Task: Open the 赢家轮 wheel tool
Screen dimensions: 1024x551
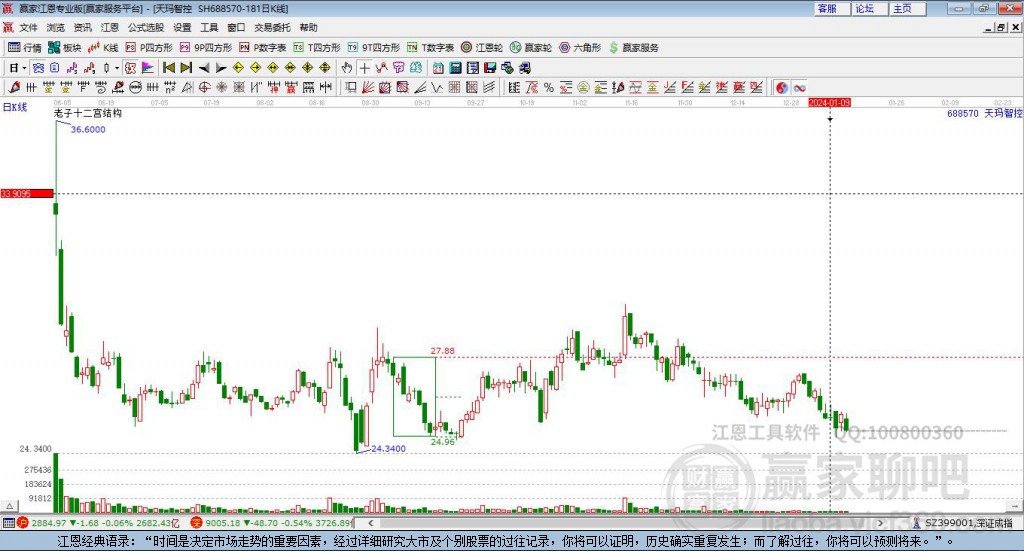Action: (x=531, y=48)
